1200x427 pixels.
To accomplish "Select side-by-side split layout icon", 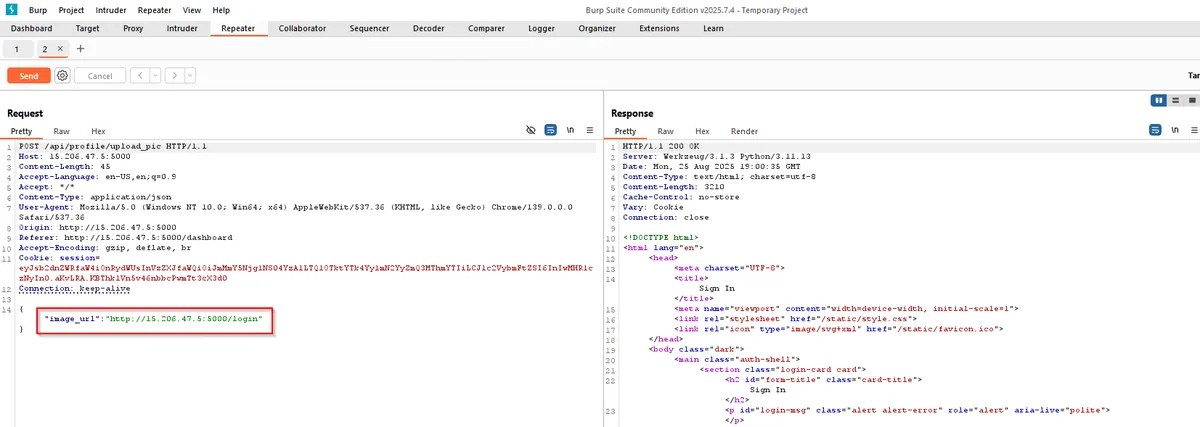I will tap(1159, 100).
